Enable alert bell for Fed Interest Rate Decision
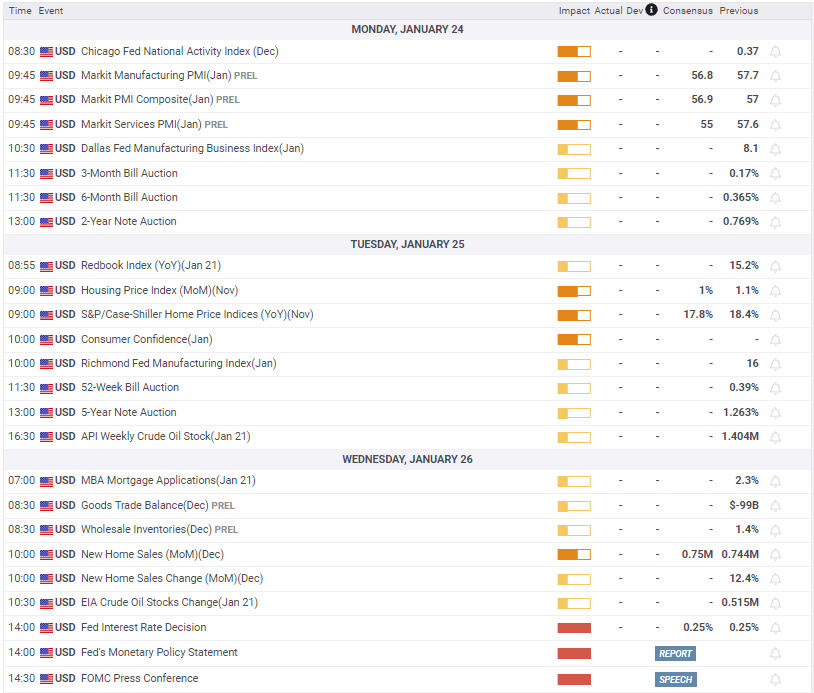This screenshot has width=814, height=693. [775, 628]
